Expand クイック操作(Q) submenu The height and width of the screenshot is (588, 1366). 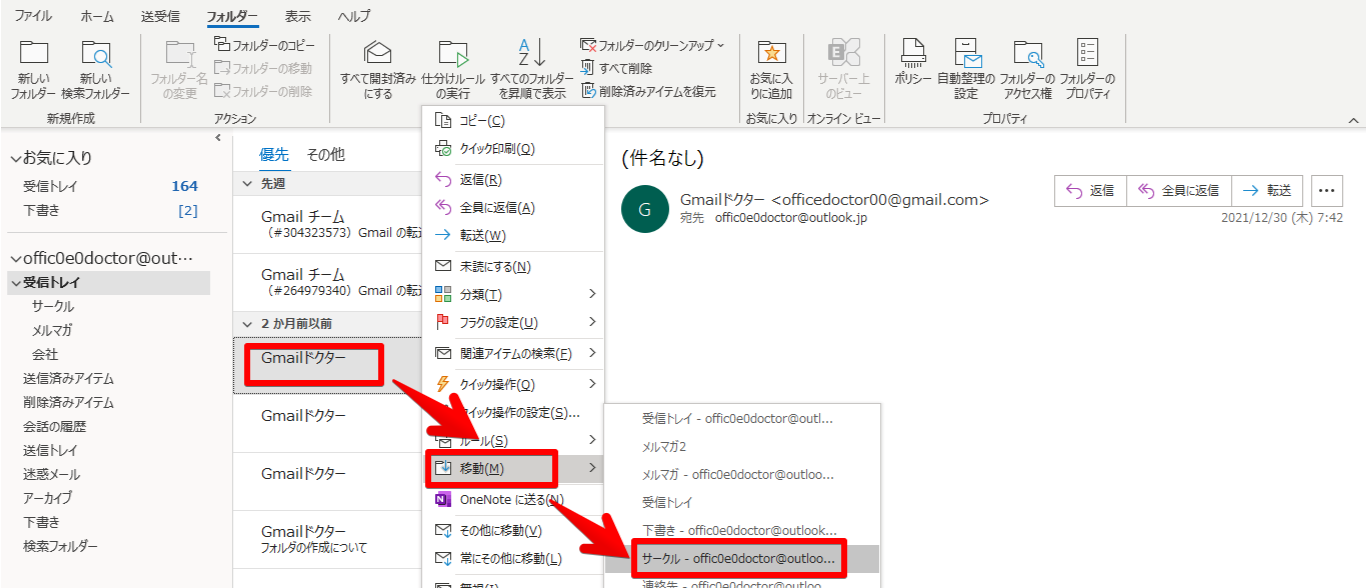click(514, 384)
